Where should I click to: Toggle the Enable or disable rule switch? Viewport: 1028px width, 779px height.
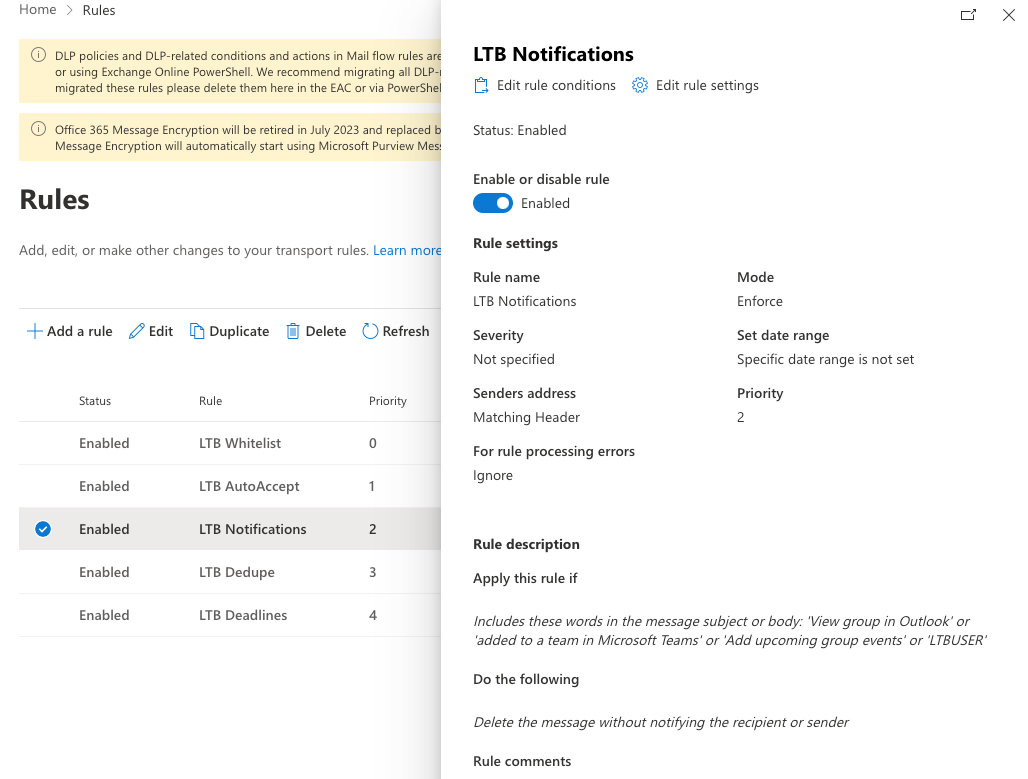tap(493, 203)
